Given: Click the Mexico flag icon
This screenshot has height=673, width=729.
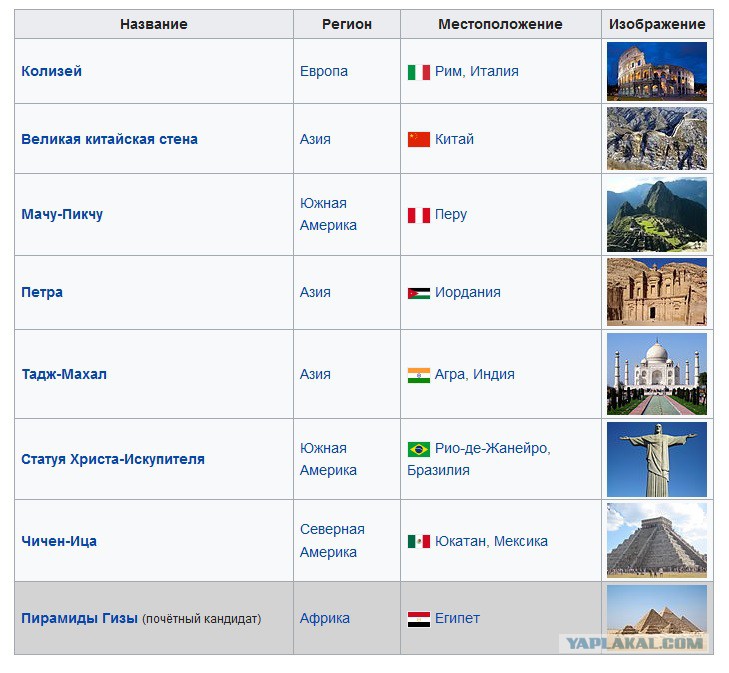Looking at the screenshot, I should (x=418, y=541).
